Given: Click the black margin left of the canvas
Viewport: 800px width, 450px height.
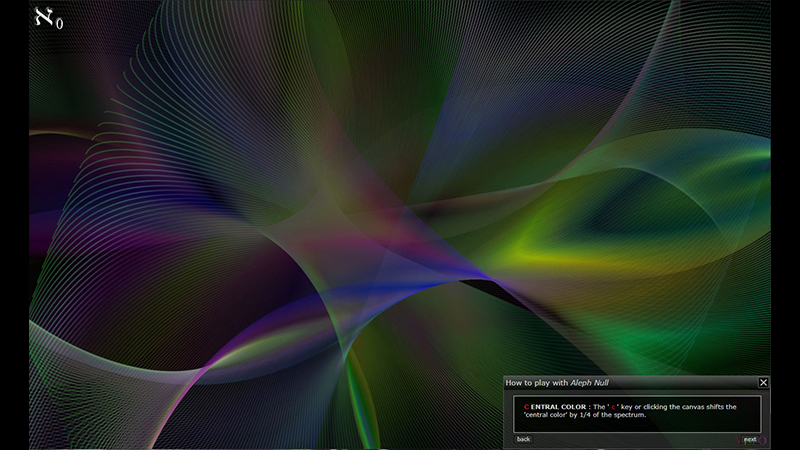Looking at the screenshot, I should click(x=14, y=225).
